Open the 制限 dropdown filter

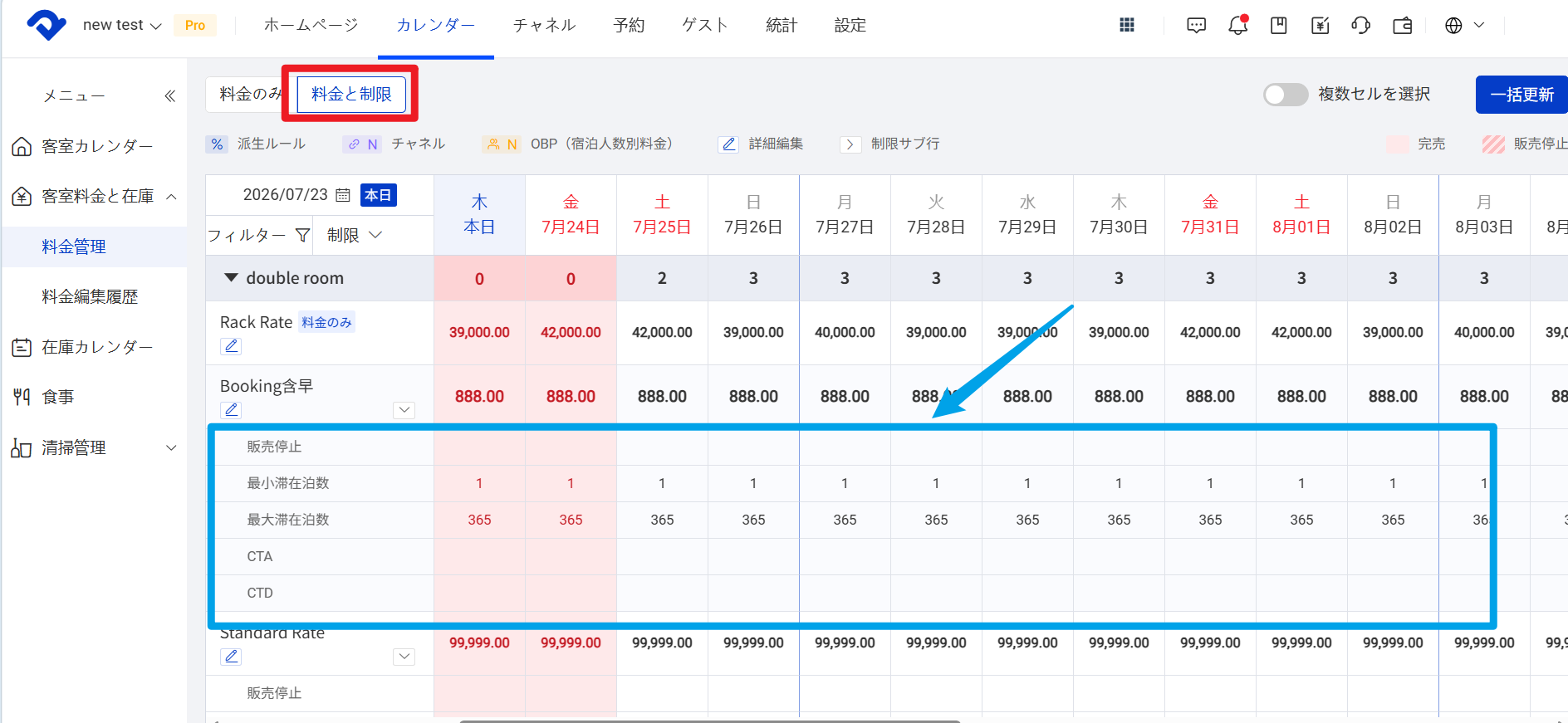click(x=354, y=236)
